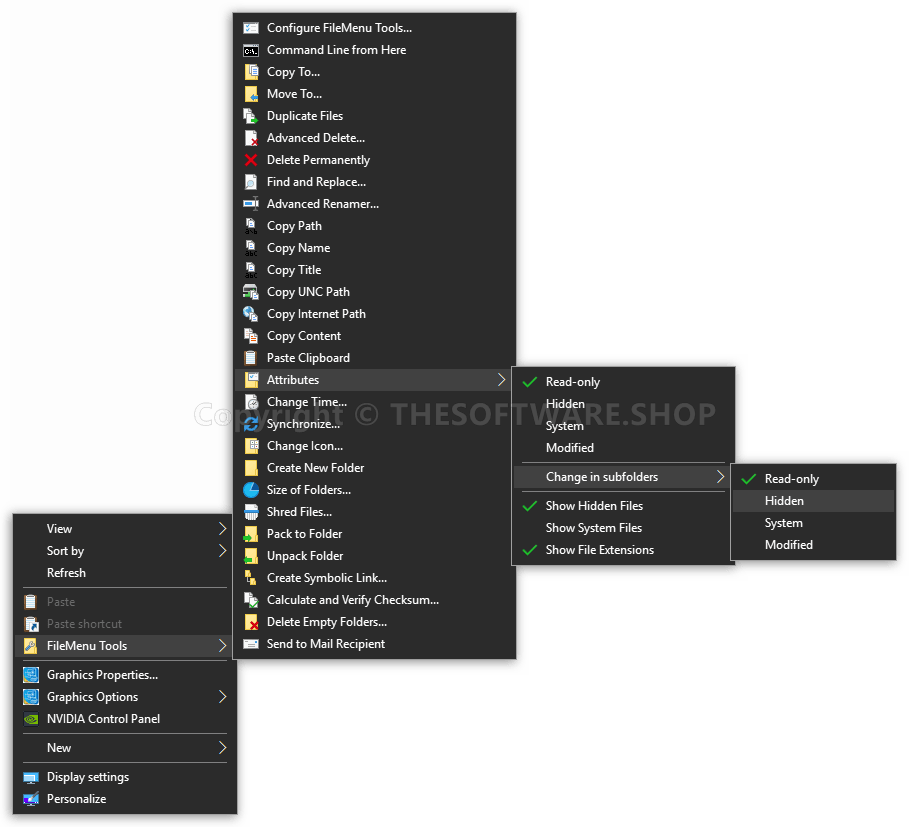The height and width of the screenshot is (827, 909).
Task: Click the Shred Files shredder icon
Action: (251, 512)
